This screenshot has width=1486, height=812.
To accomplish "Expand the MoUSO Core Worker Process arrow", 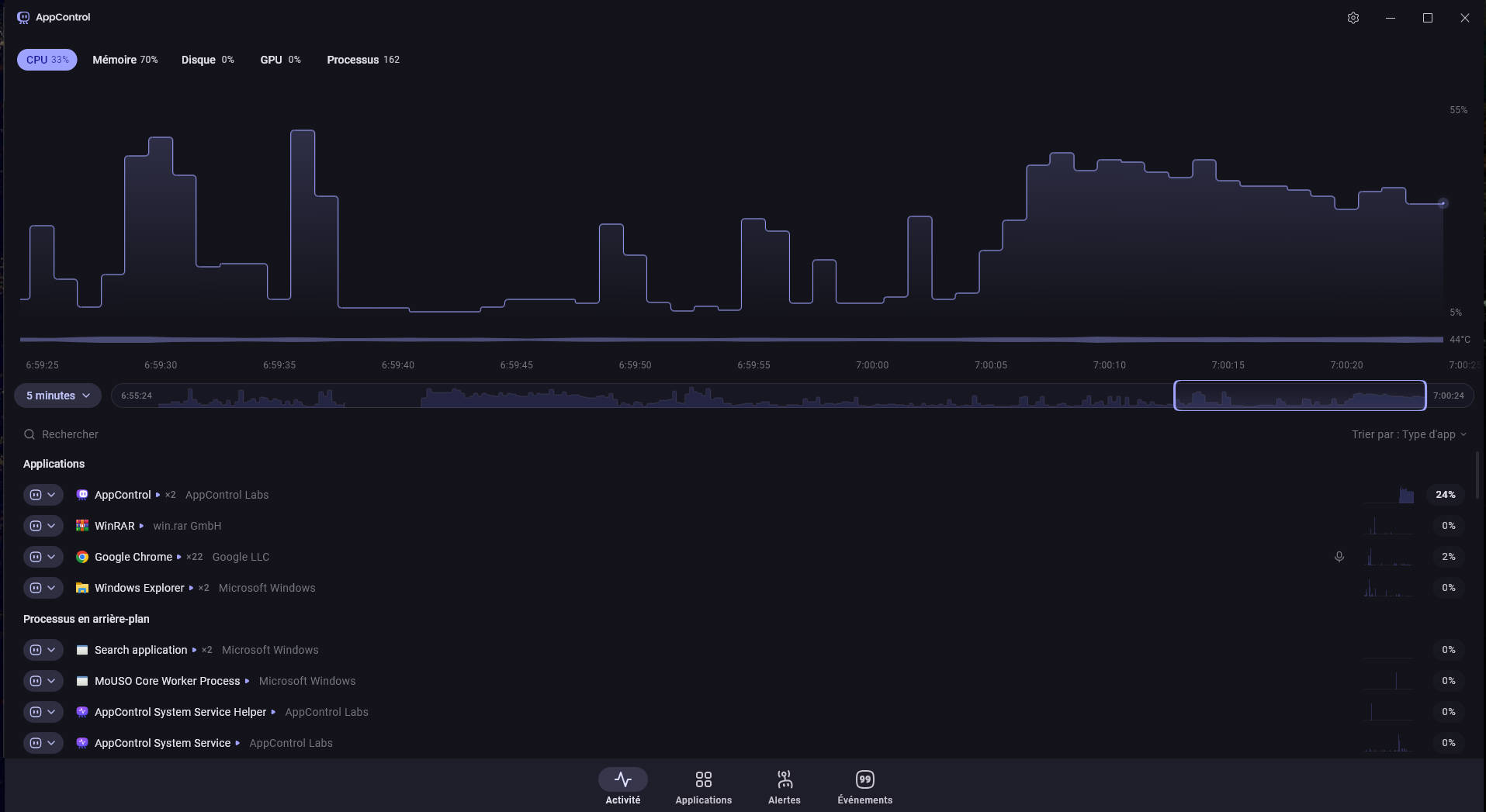I will click(x=248, y=681).
